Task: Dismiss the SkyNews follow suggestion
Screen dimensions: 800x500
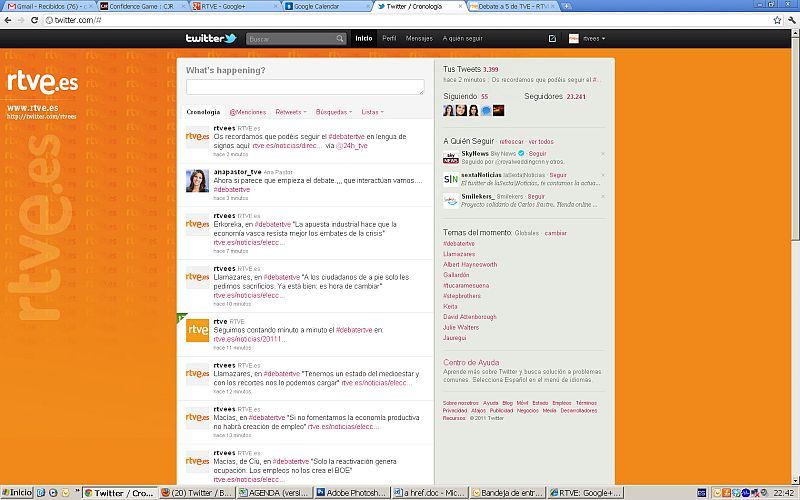Action: [602, 154]
